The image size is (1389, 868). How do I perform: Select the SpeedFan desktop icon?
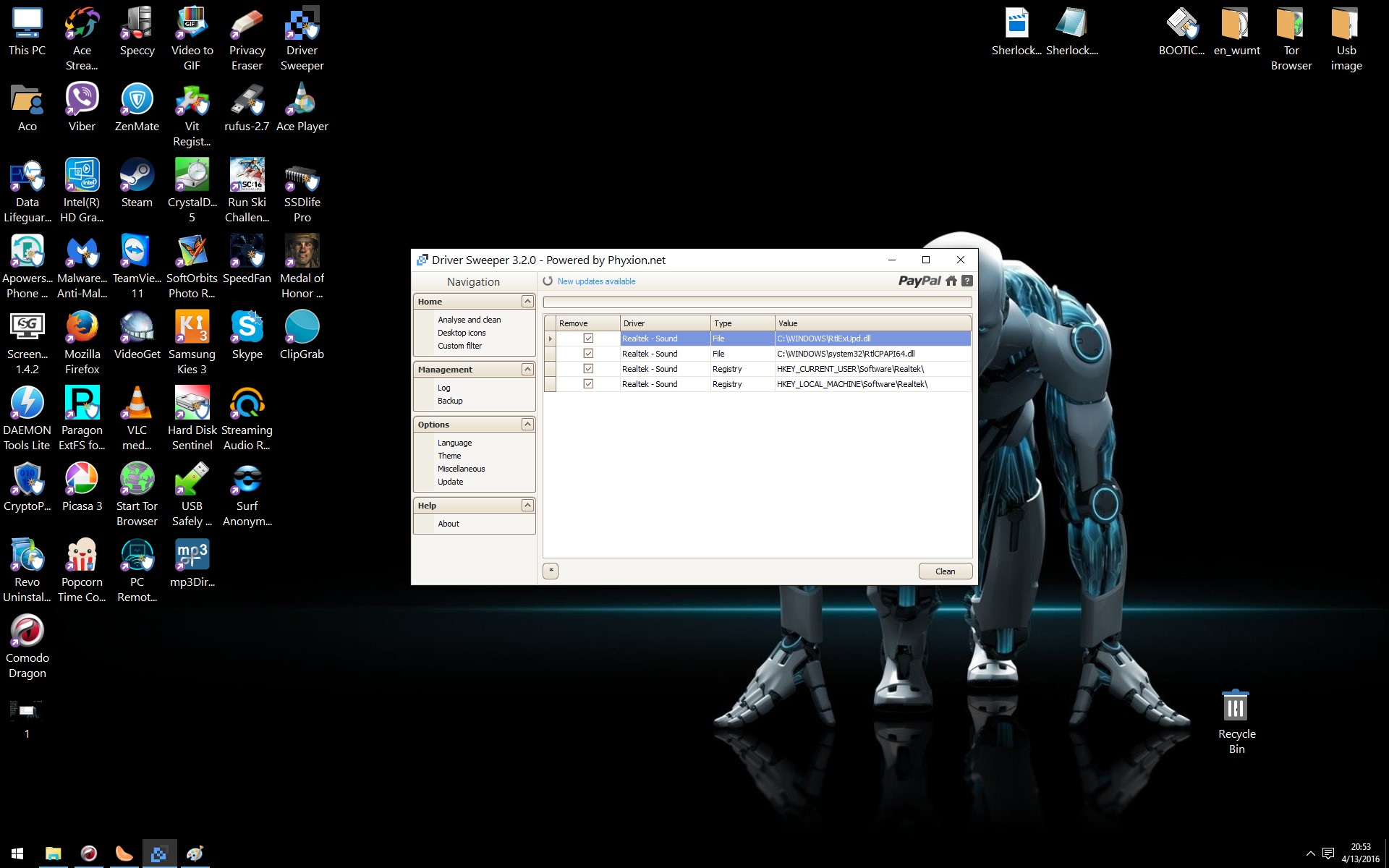pyautogui.click(x=247, y=259)
